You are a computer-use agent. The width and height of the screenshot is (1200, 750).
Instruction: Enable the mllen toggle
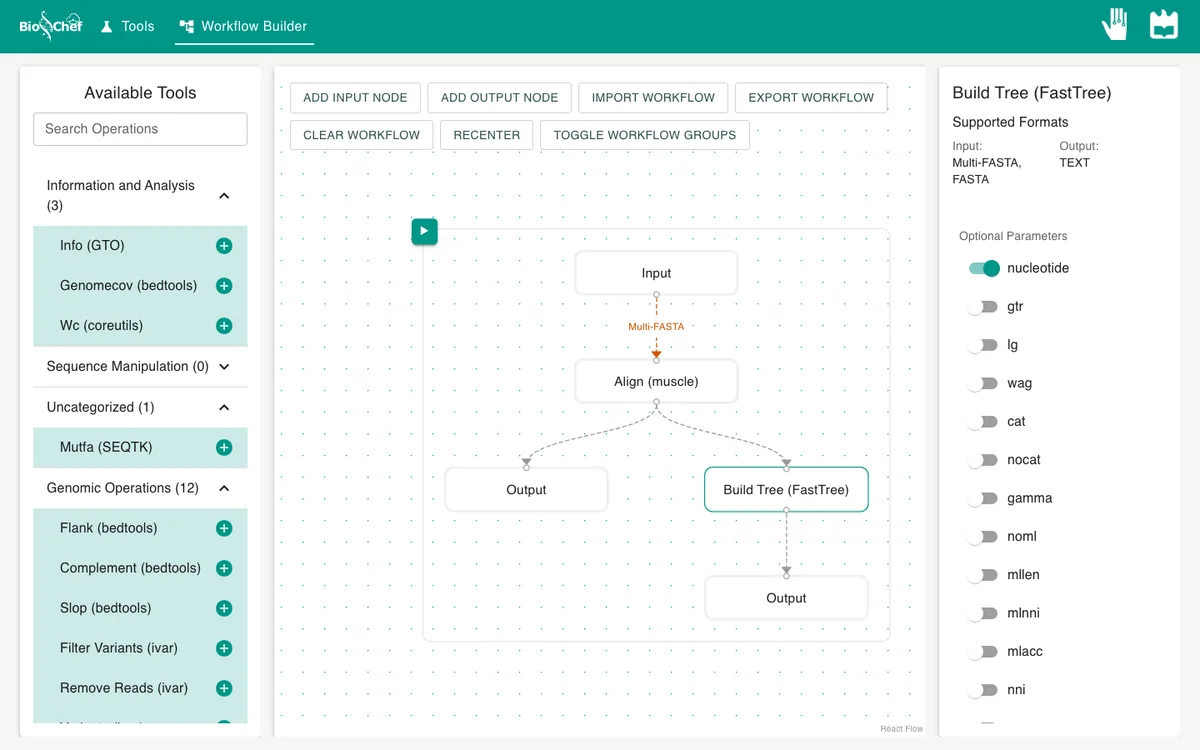[x=983, y=575]
